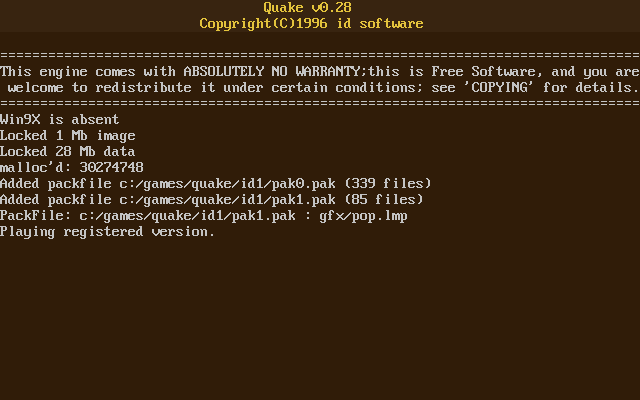Viewport: 640px width, 400px height.
Task: Click the pak0.pak packfile path
Action: point(228,184)
